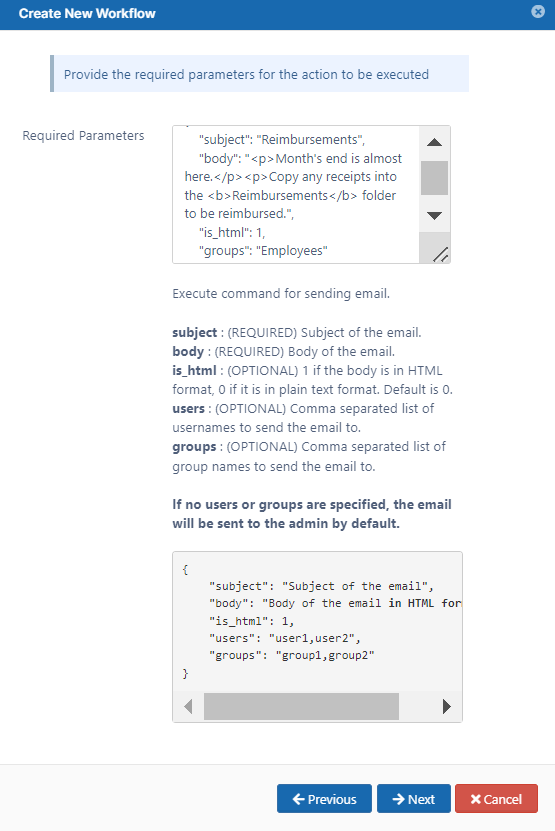Viewport: 555px width, 831px height.
Task: Click the vertical scrollbar thumb in parameters box
Action: [x=435, y=178]
